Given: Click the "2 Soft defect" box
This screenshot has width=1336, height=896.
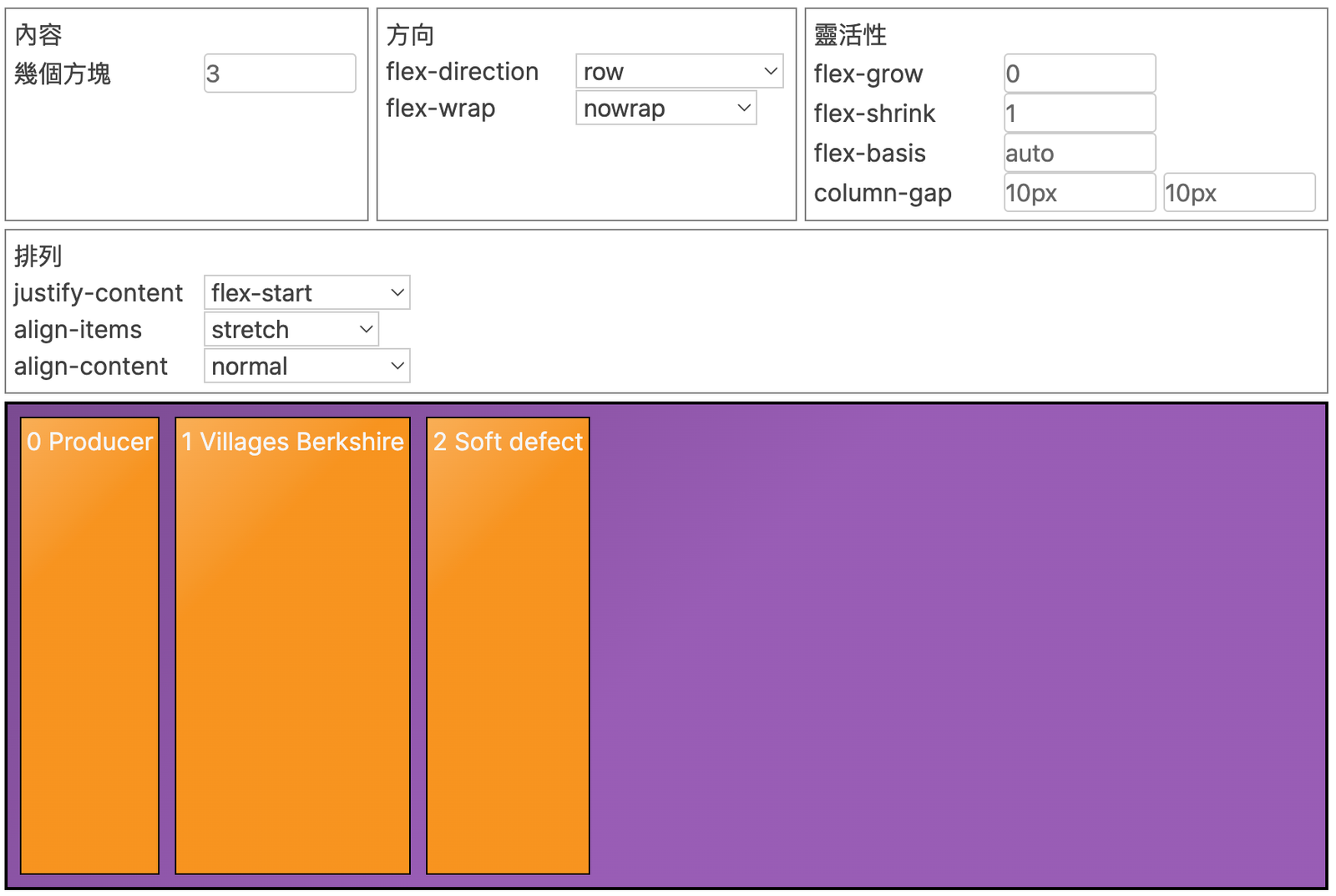Looking at the screenshot, I should [508, 645].
